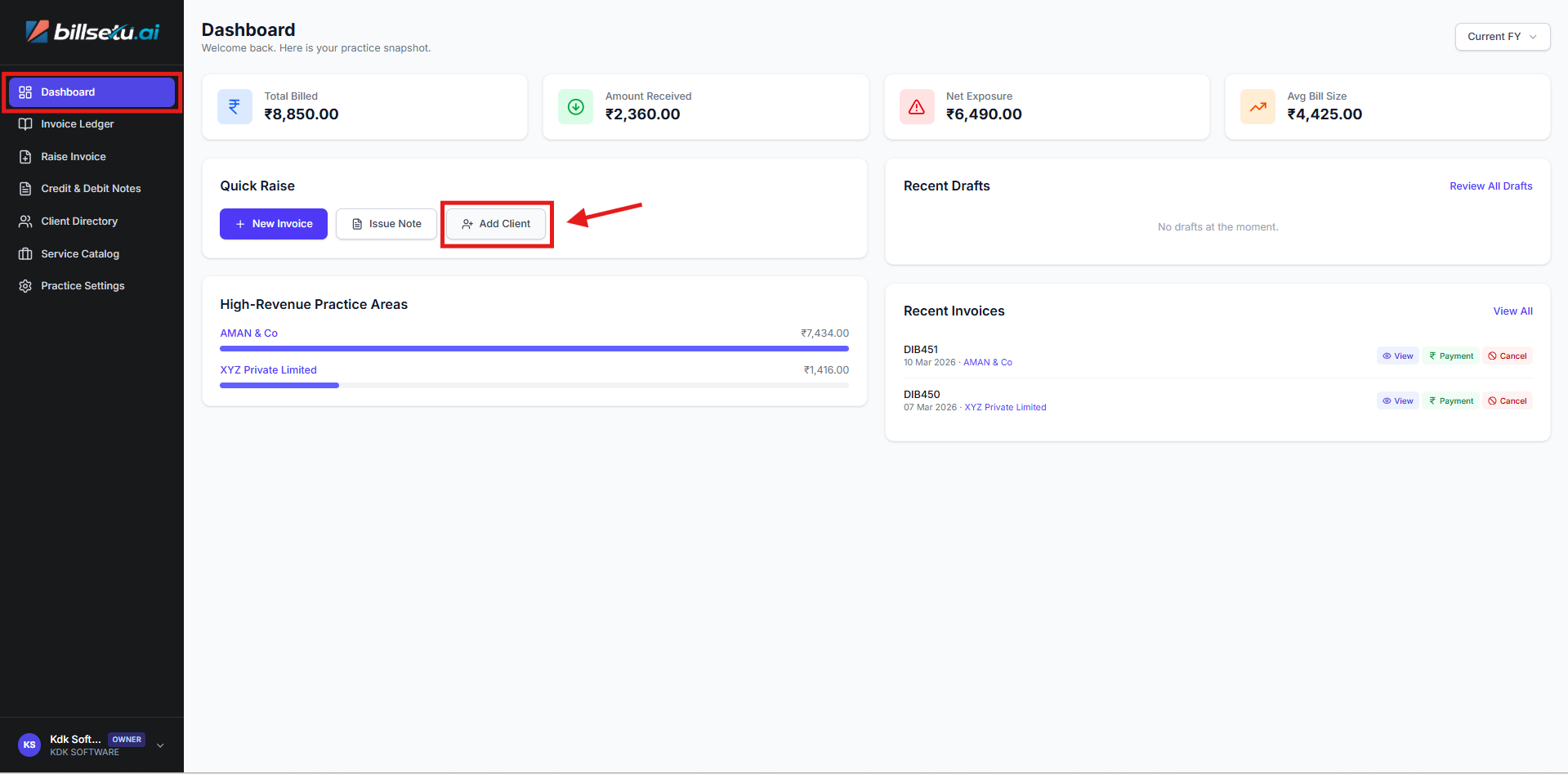Screen dimensions: 1568x774
Task: Go to Service Catalog in sidebar
Action: click(80, 254)
